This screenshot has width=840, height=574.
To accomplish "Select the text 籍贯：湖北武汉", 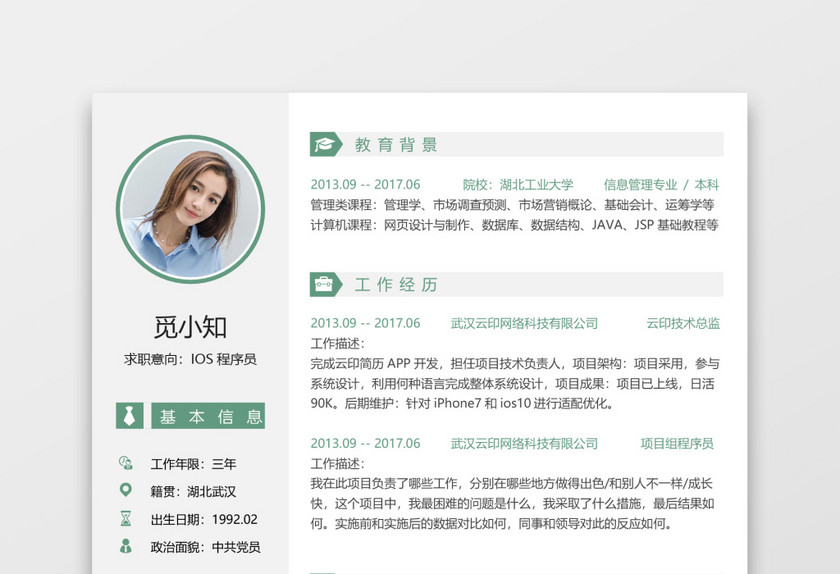I will (x=193, y=491).
